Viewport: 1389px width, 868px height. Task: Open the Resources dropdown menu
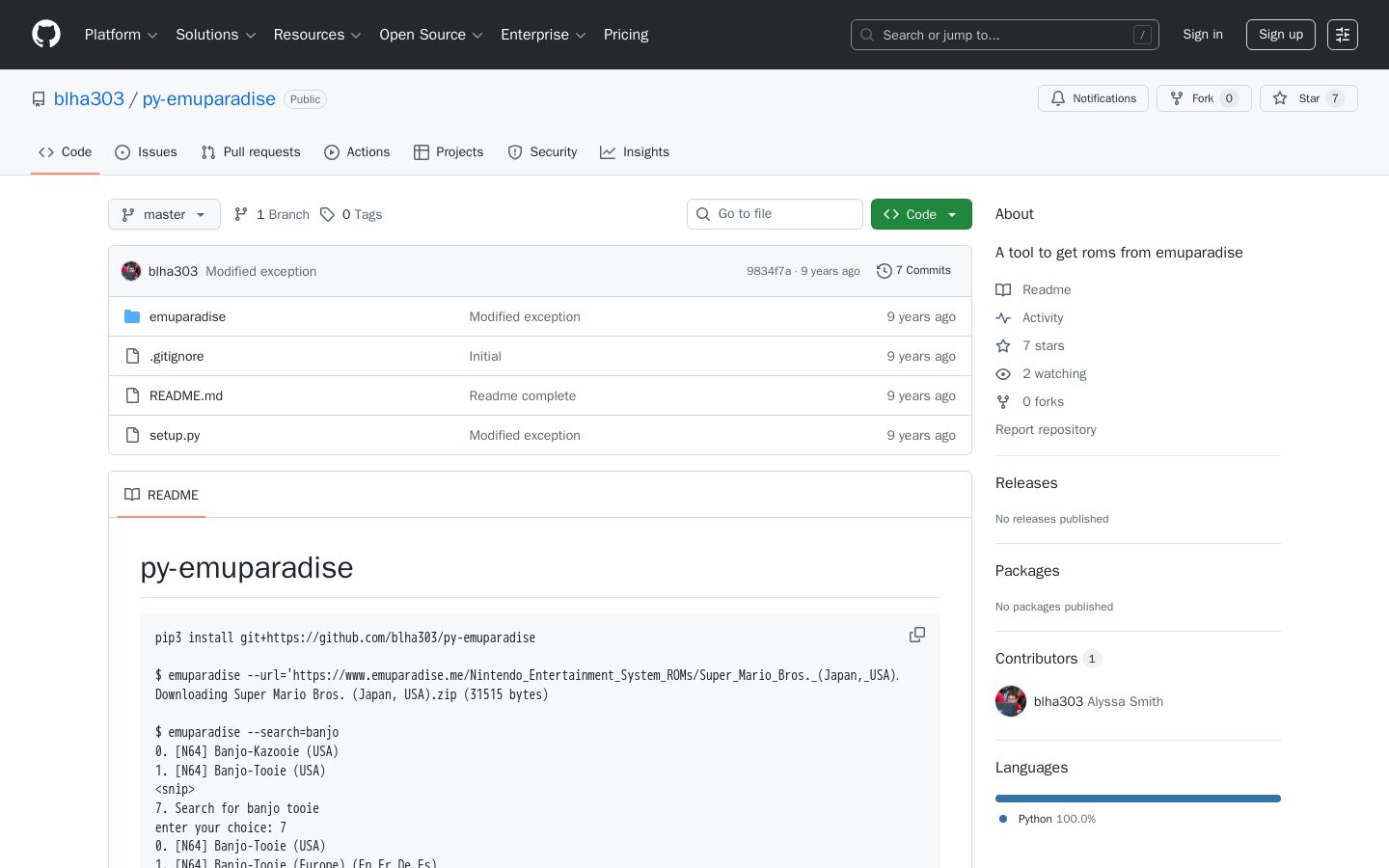pos(317,35)
